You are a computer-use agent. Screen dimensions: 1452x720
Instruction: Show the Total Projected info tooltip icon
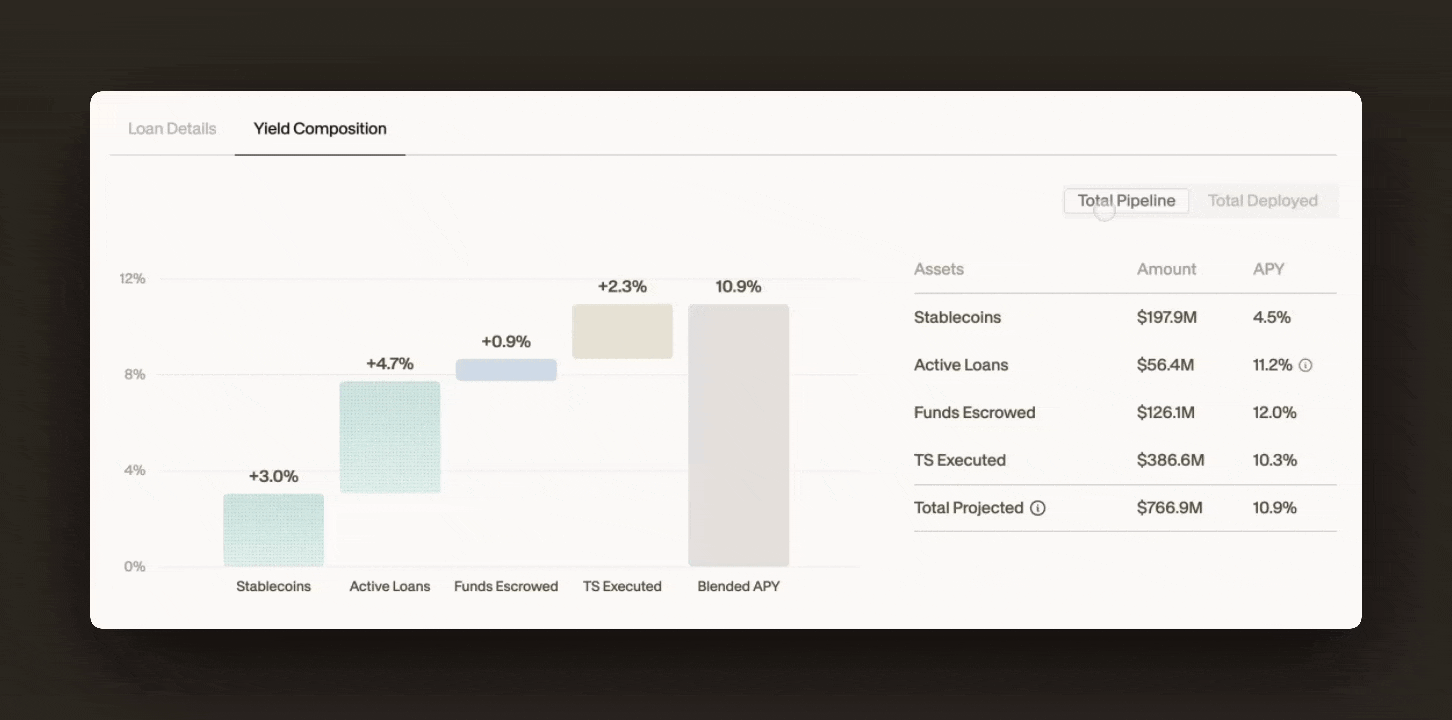(x=1038, y=508)
